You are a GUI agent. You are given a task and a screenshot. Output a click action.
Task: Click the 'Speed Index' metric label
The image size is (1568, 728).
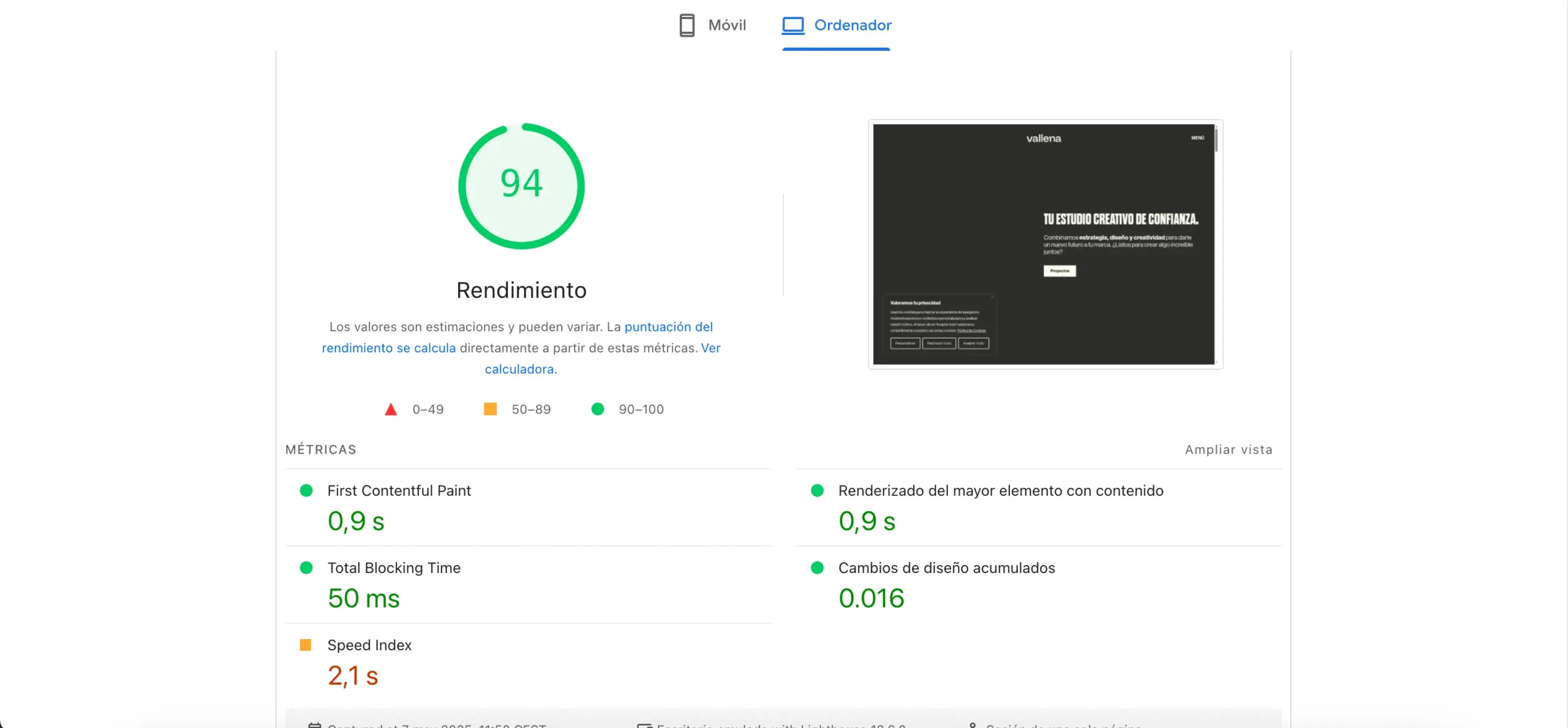coord(369,645)
